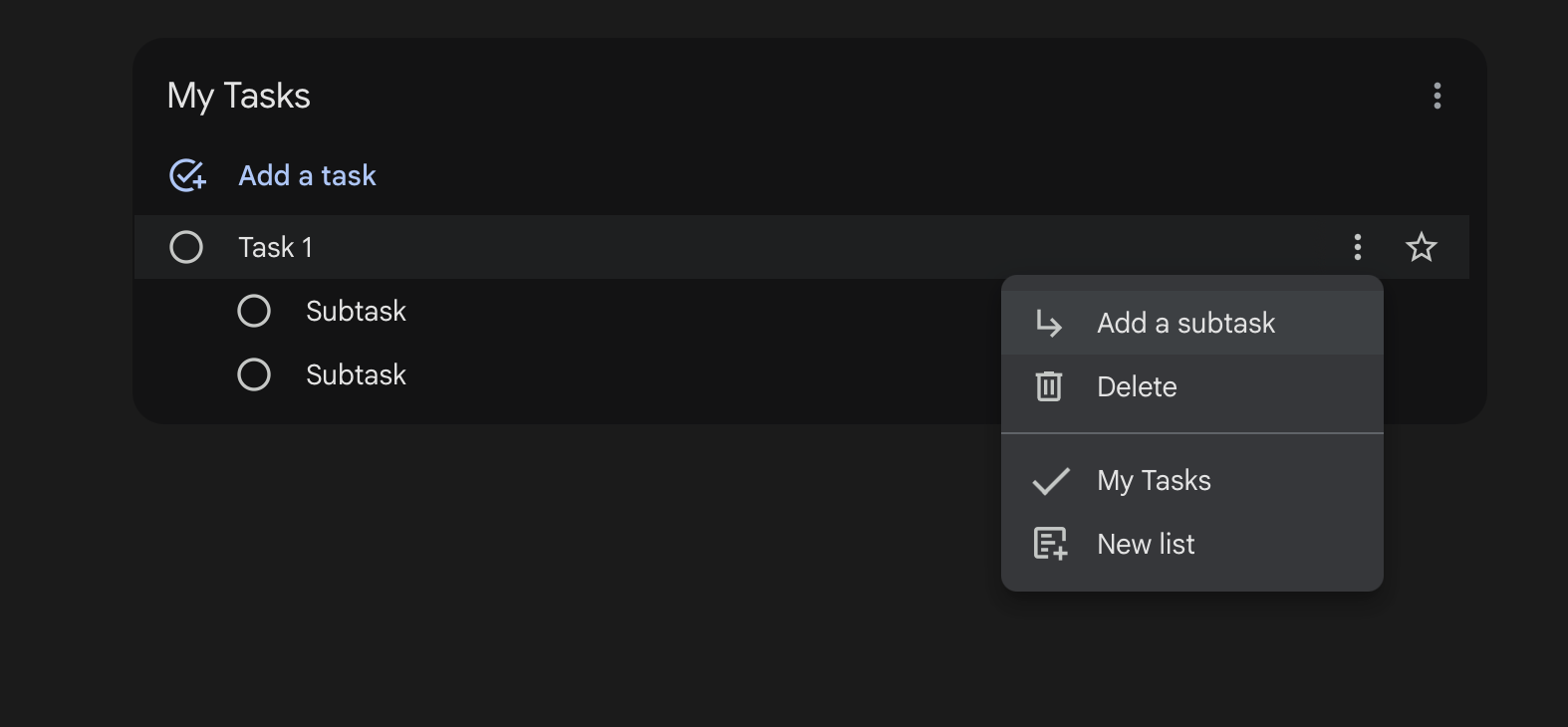
Task: Complete the second Subtask under Task 1
Action: (254, 374)
